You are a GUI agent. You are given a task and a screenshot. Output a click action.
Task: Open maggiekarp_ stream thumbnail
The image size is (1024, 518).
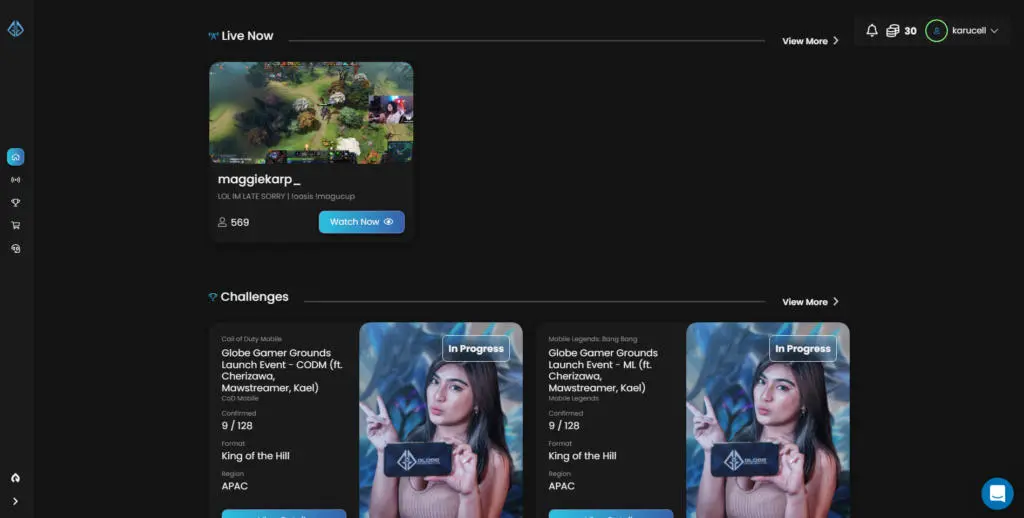click(311, 112)
